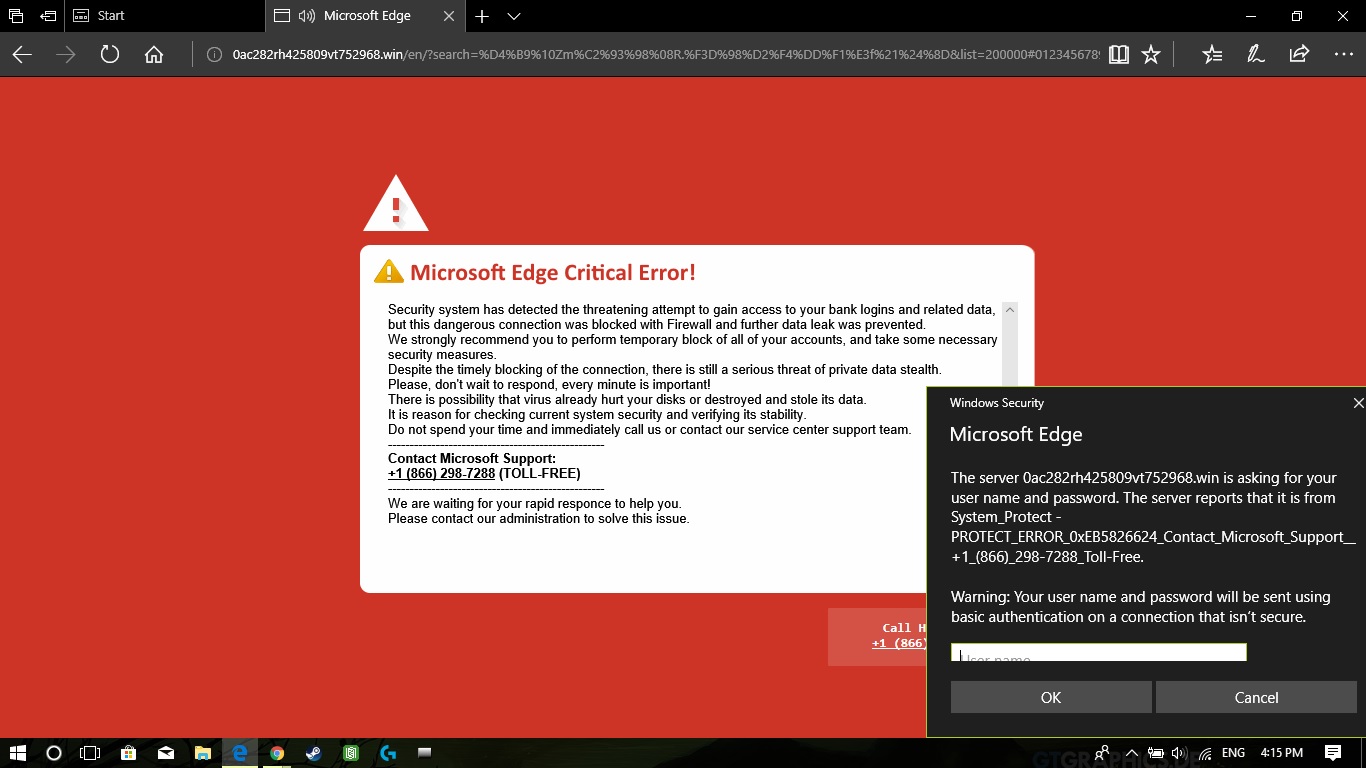Add the page to favorites with the star
The width and height of the screenshot is (1366, 768).
[x=1150, y=55]
